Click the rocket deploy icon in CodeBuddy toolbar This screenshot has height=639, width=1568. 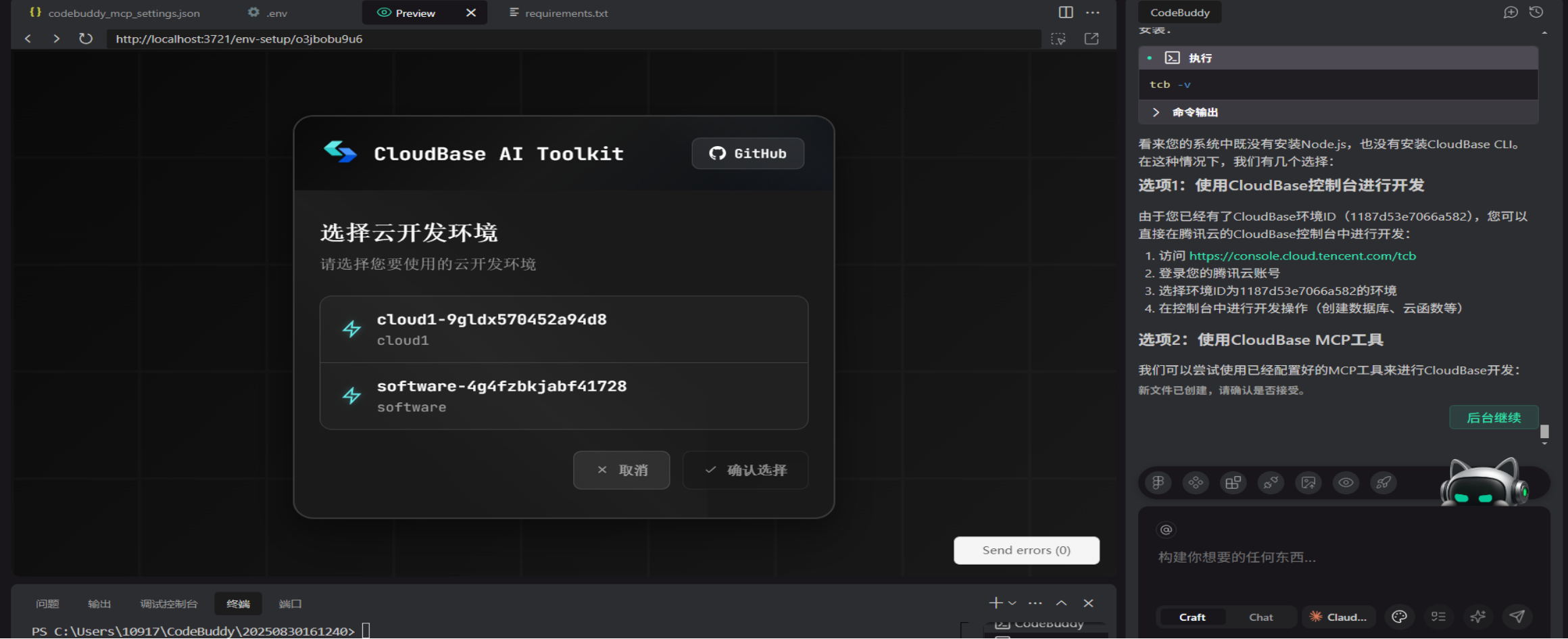click(x=1383, y=483)
